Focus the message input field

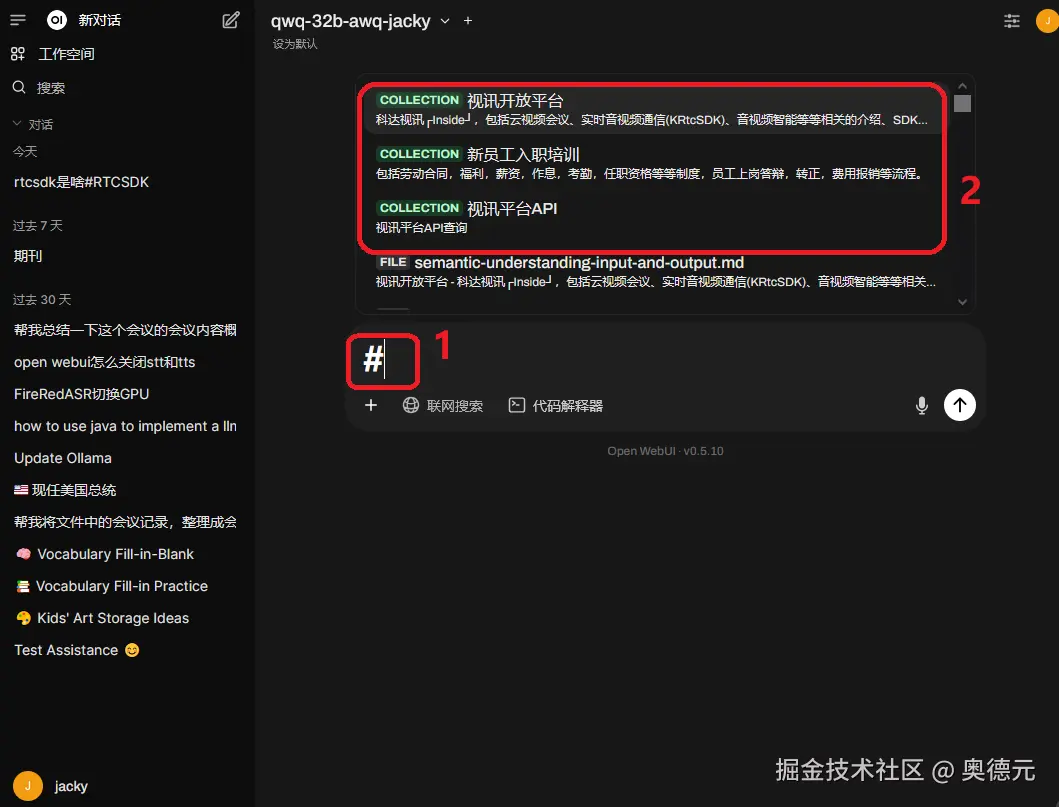[665, 359]
